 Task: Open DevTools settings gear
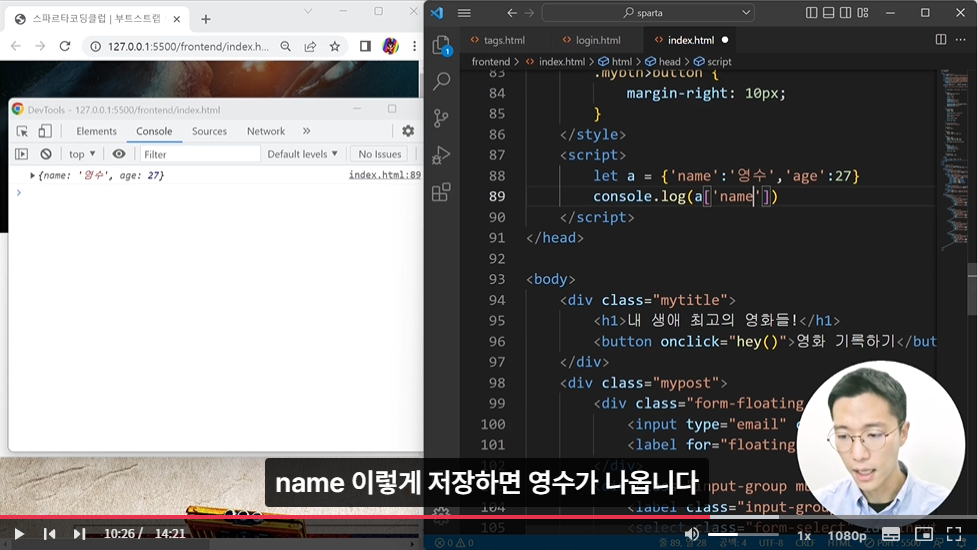408,131
